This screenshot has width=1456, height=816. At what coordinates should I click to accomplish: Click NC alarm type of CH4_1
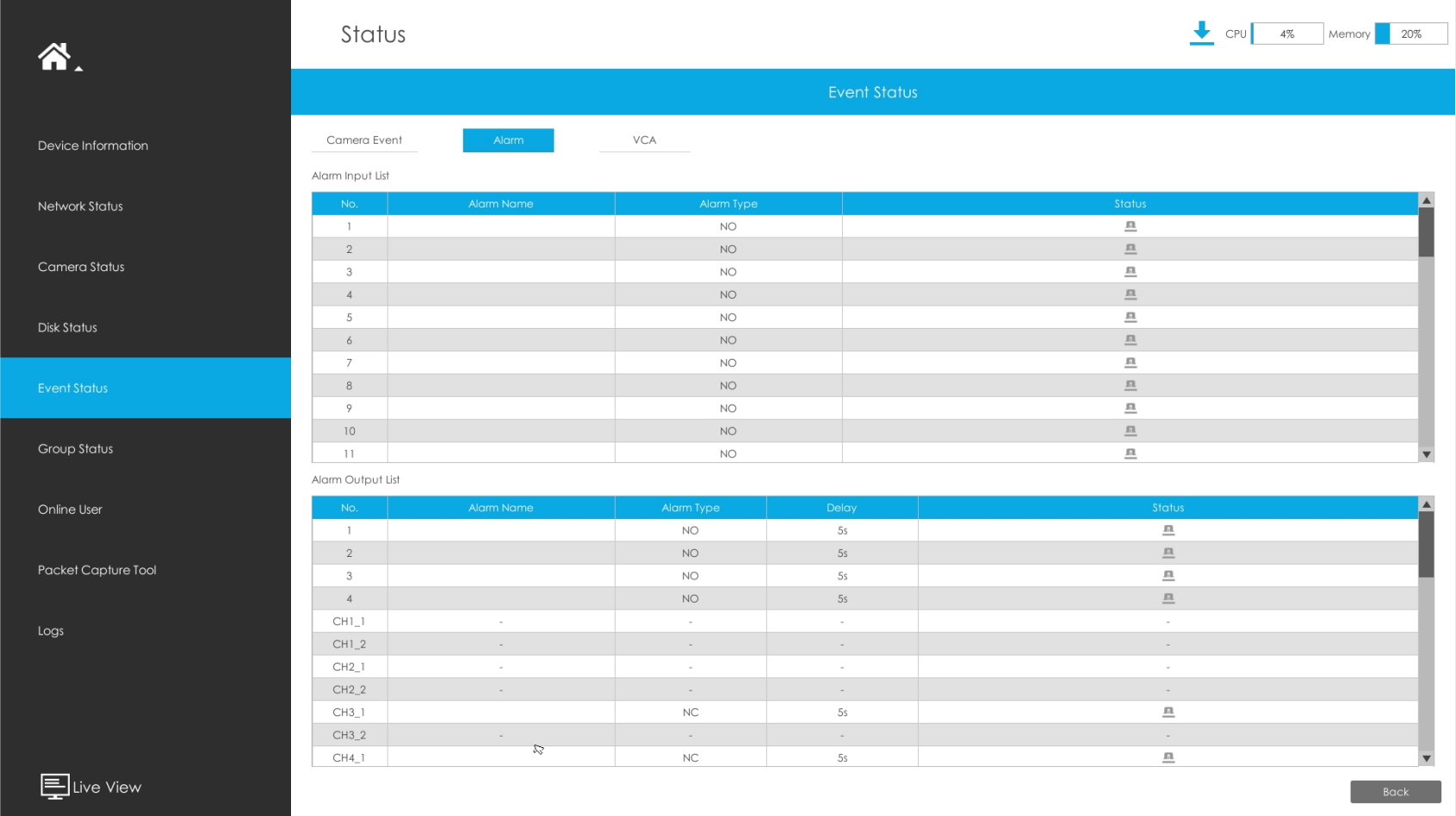pyautogui.click(x=691, y=757)
